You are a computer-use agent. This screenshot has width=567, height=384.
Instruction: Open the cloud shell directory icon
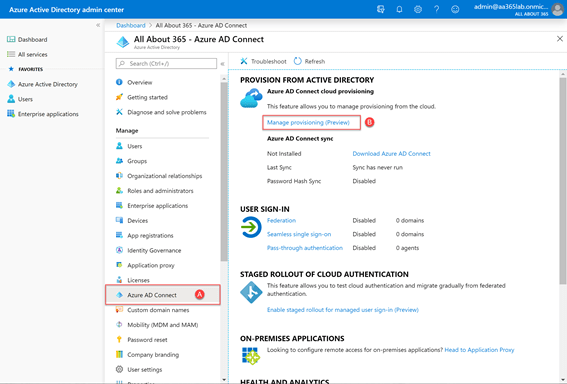pos(380,9)
